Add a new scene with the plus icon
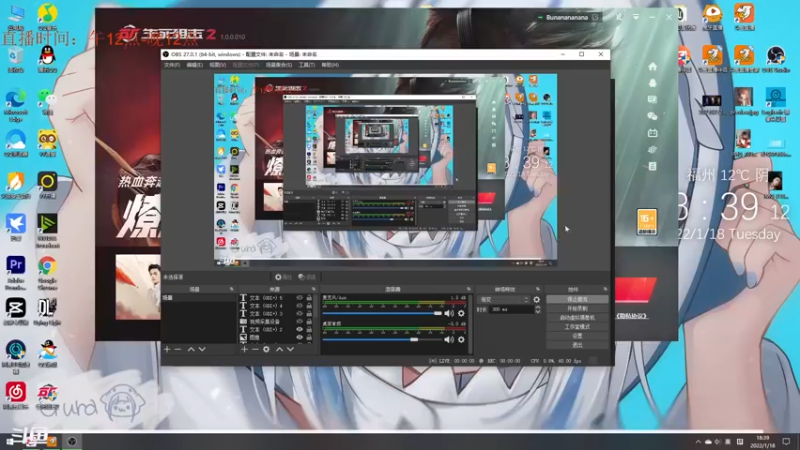 click(167, 349)
